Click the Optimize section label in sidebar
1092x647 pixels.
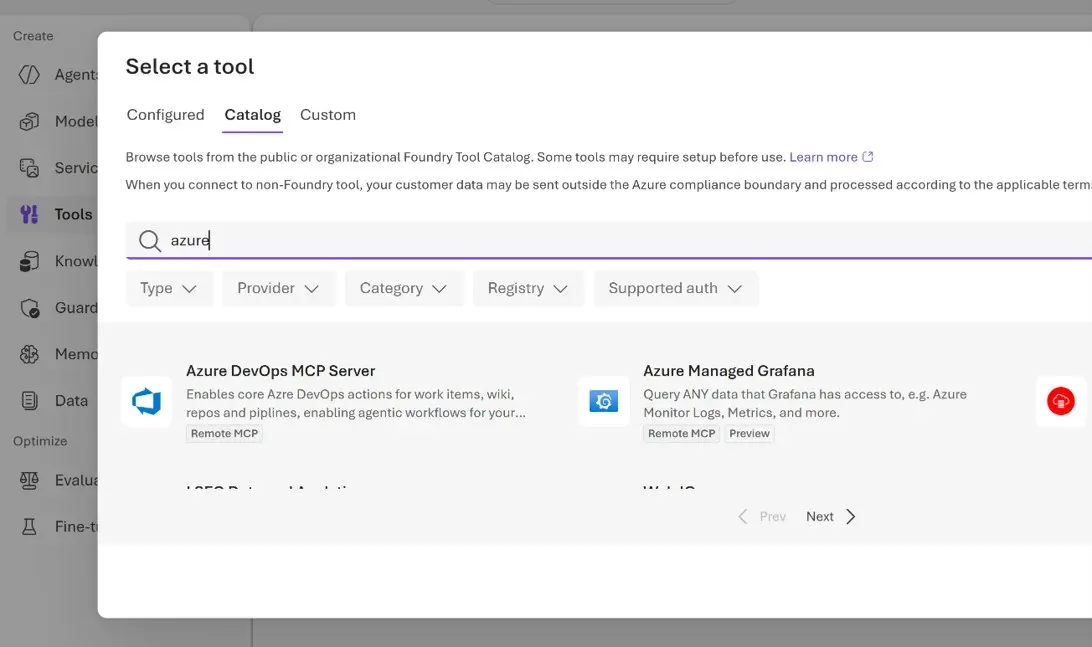(40, 442)
